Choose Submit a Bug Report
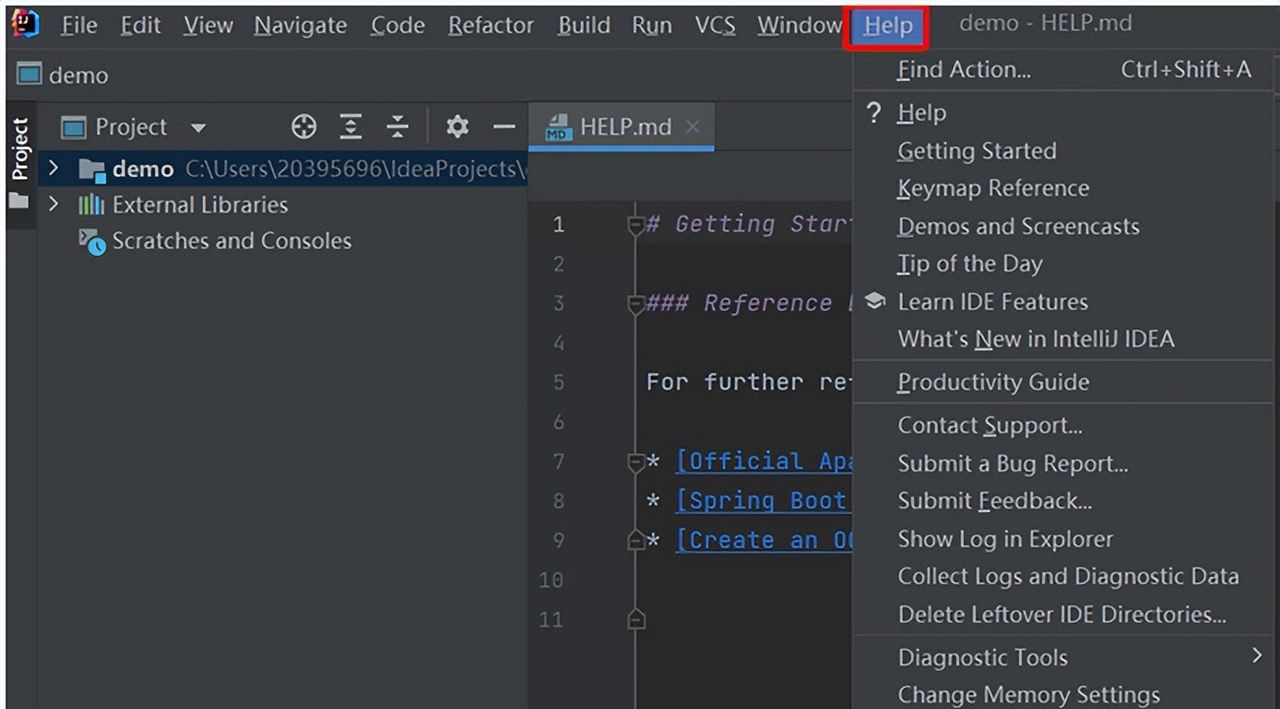 coord(1012,463)
